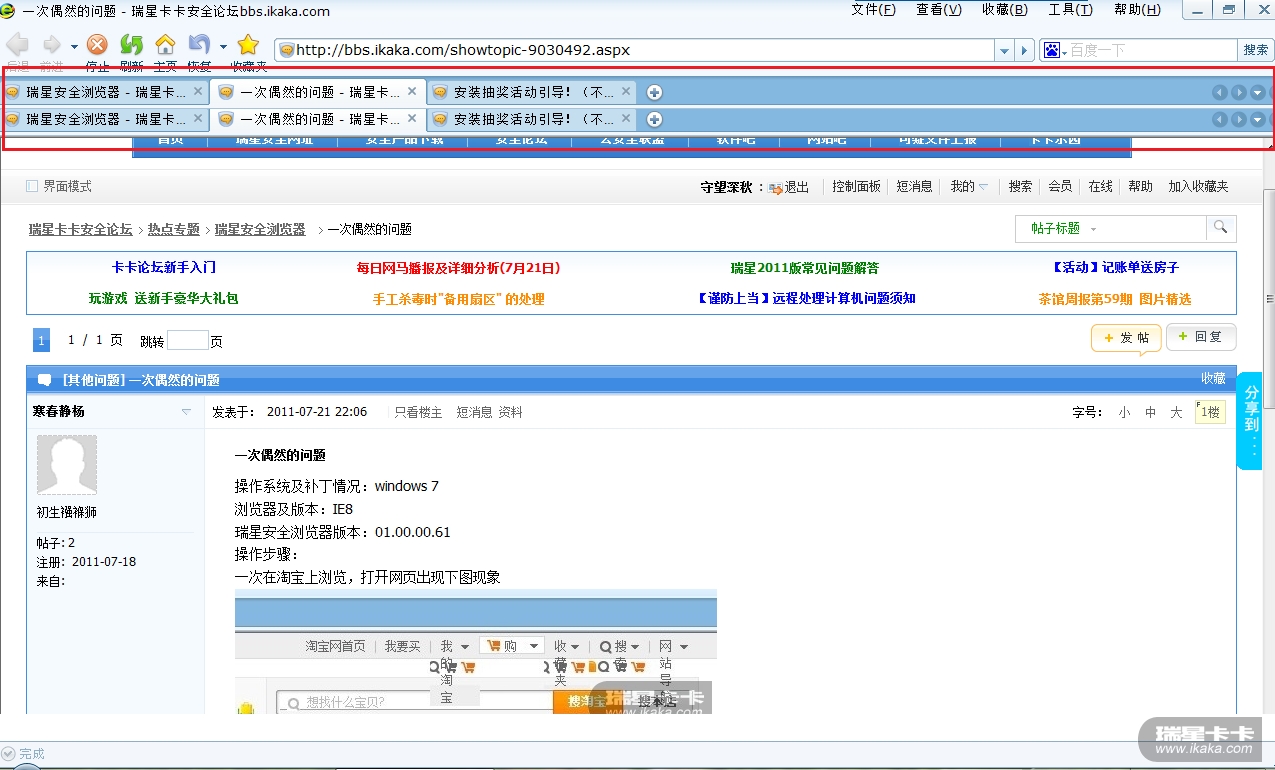
Task: Switch to 瑞星安全浏览器 tab in upper tab row
Action: (105, 92)
